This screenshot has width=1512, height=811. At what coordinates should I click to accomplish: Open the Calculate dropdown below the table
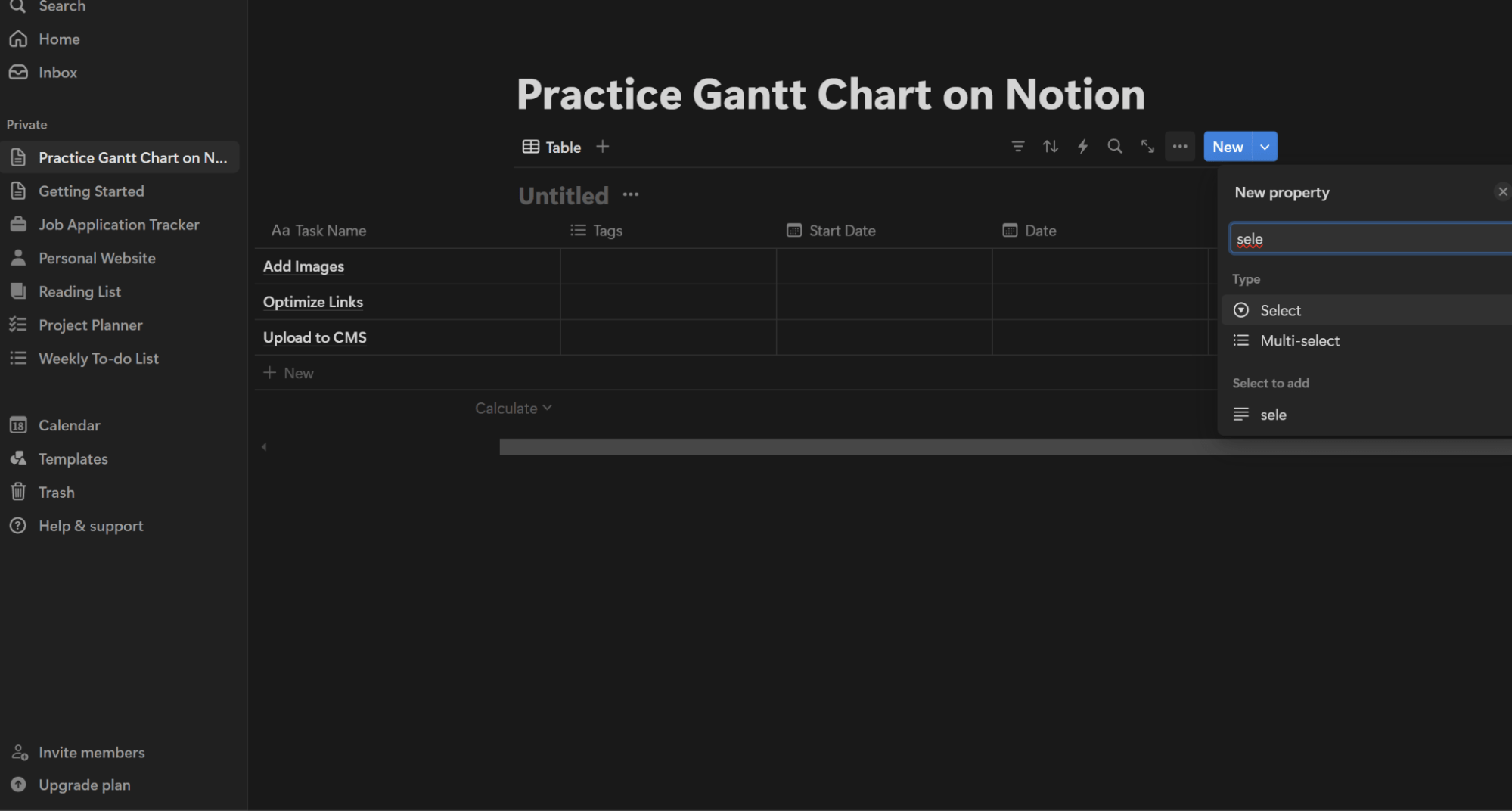pyautogui.click(x=513, y=408)
